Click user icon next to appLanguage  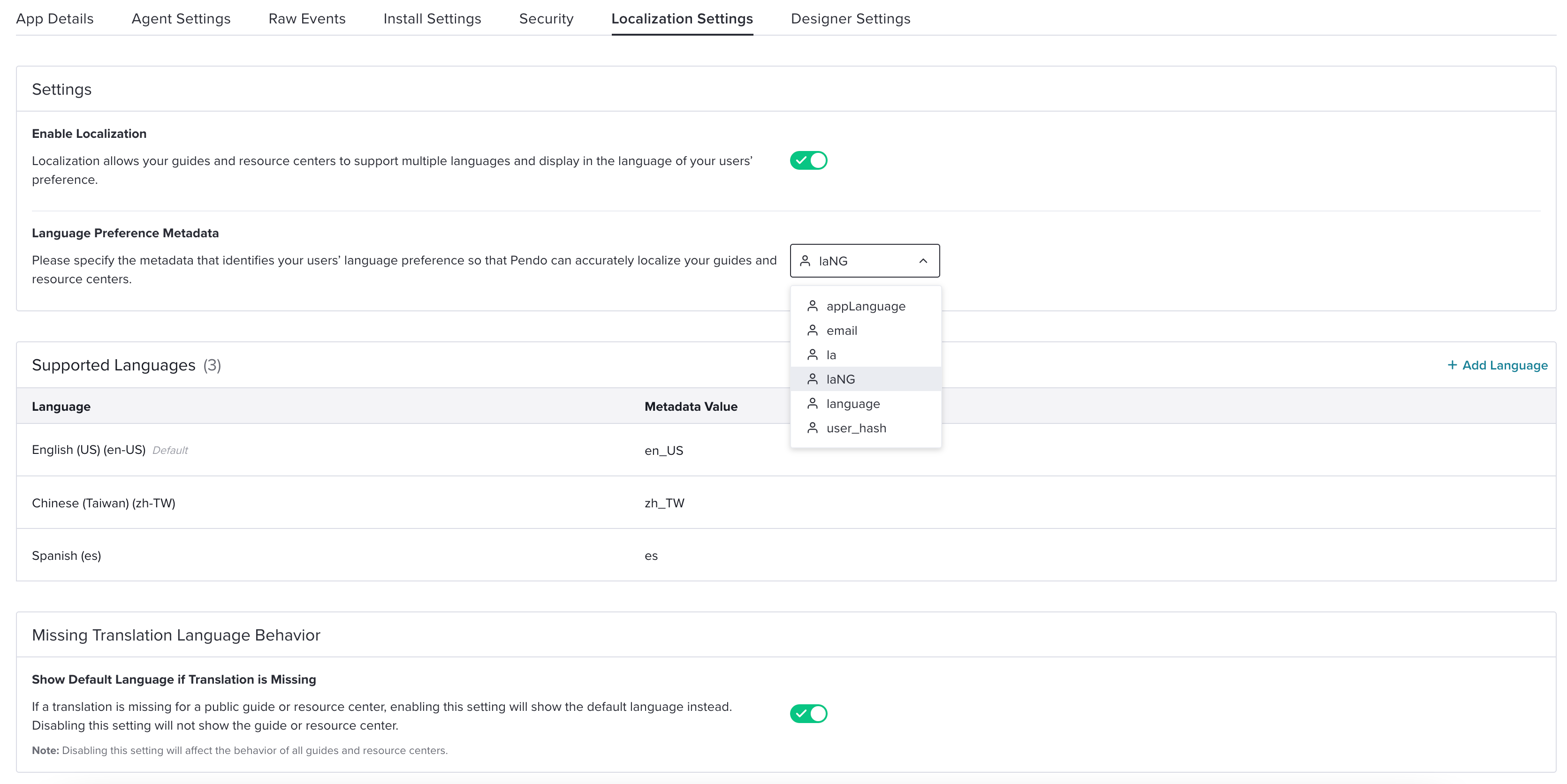(812, 306)
